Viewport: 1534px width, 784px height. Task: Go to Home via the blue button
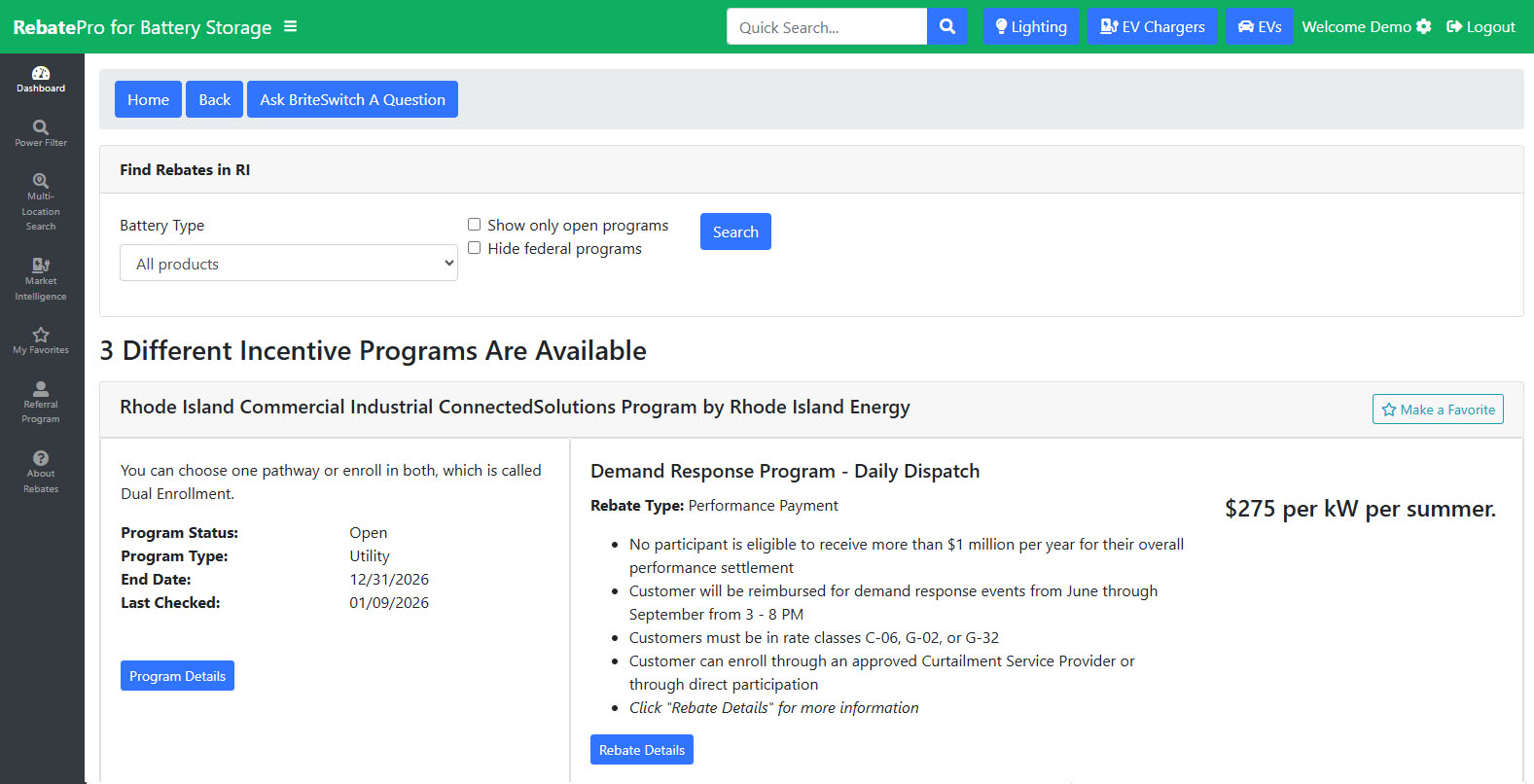[148, 99]
